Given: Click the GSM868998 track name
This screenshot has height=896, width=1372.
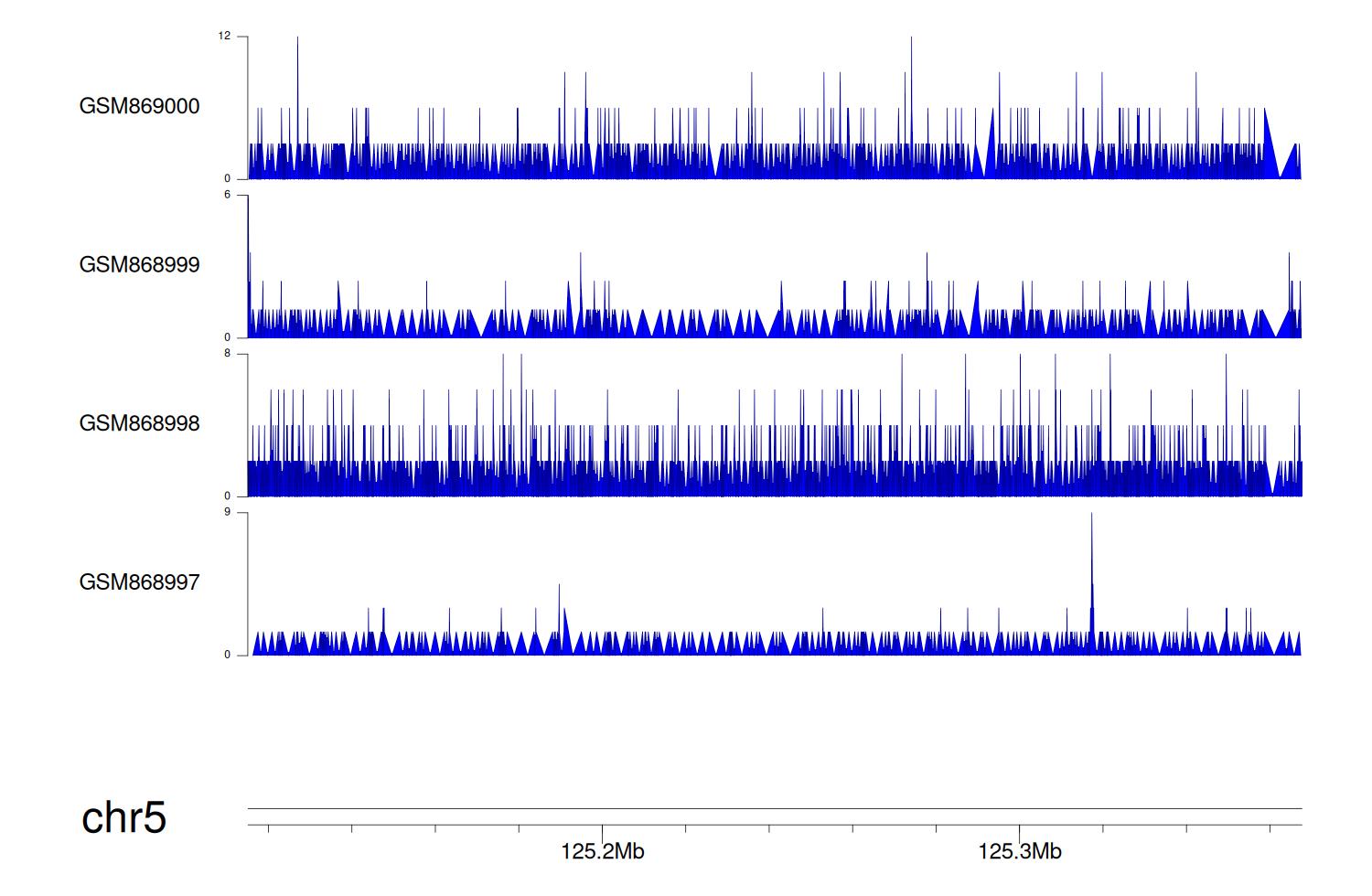Looking at the screenshot, I should pyautogui.click(x=139, y=423).
